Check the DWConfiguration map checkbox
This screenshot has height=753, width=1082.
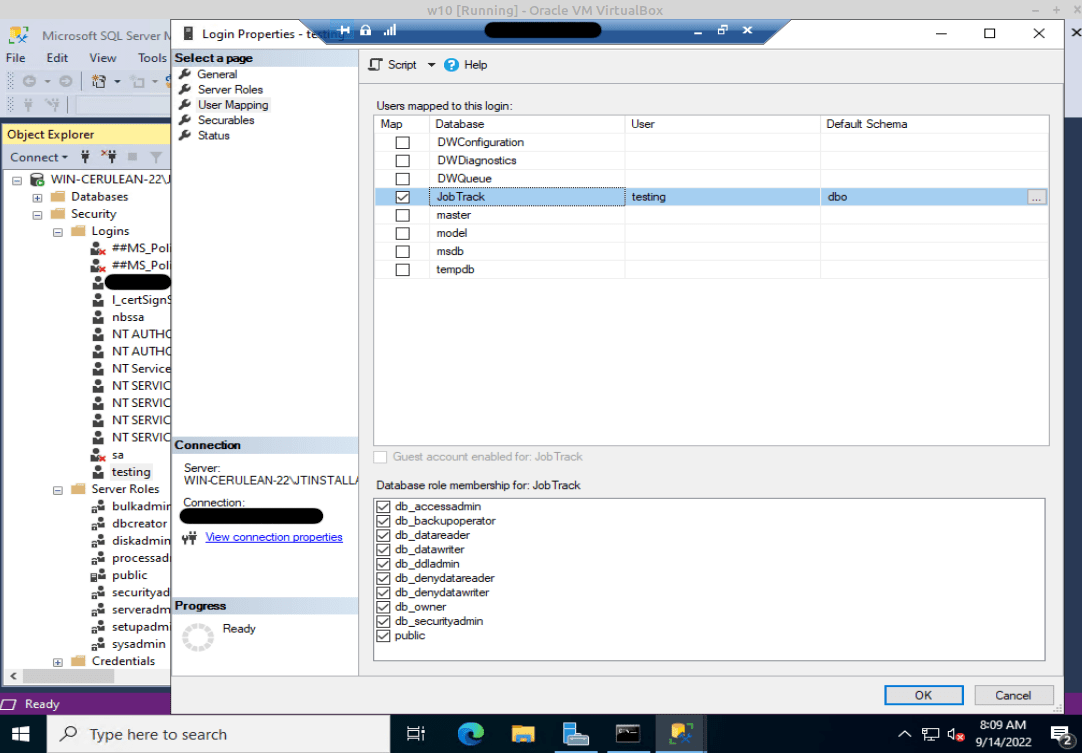coord(402,143)
